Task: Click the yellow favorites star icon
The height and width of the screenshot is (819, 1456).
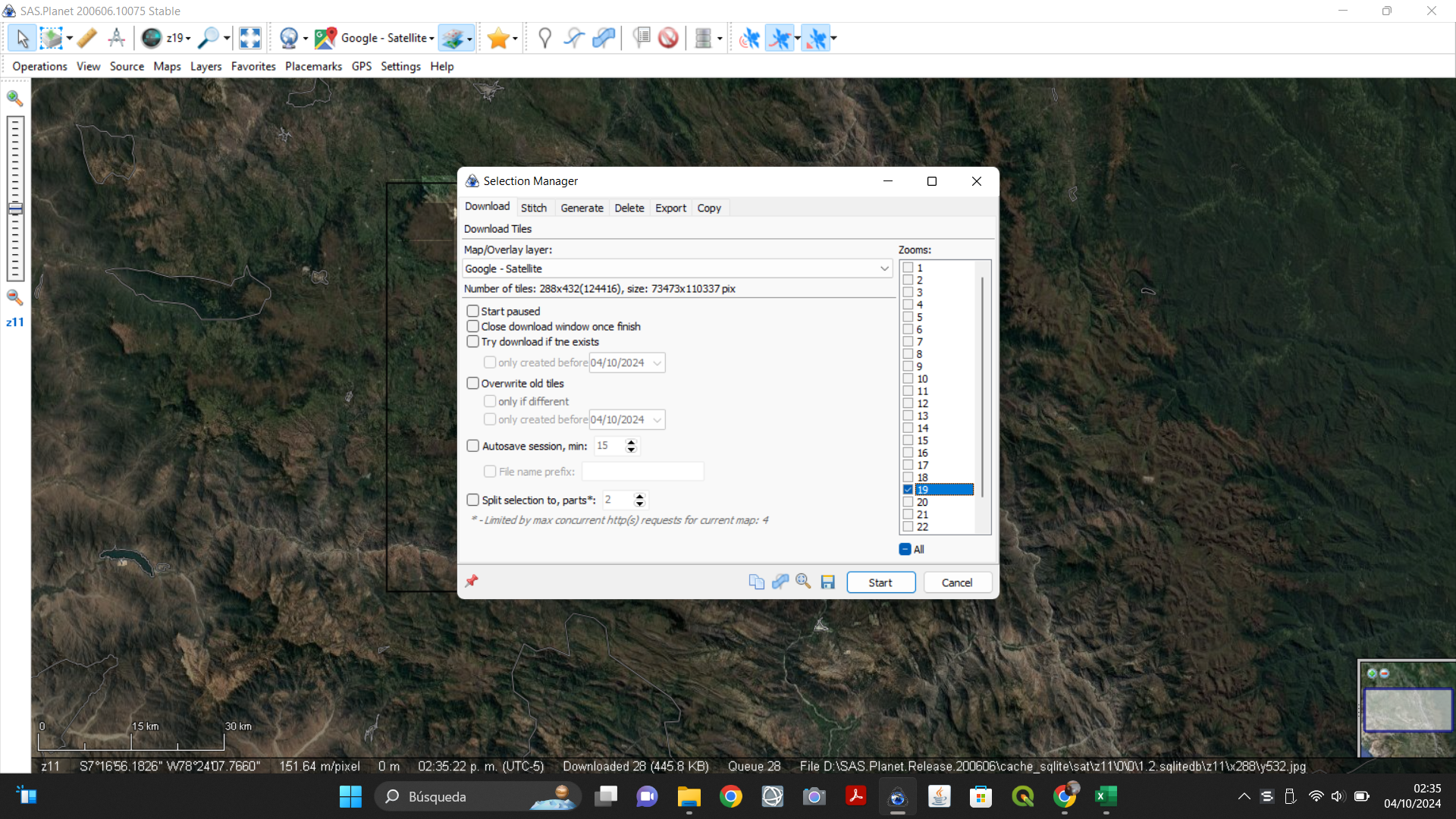Action: (x=498, y=38)
